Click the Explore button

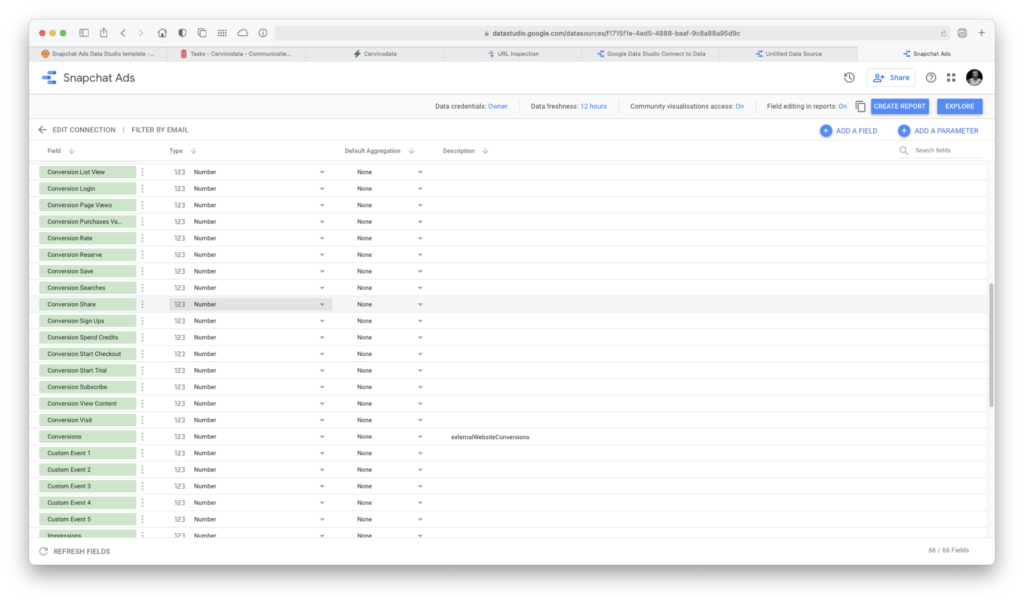(959, 106)
